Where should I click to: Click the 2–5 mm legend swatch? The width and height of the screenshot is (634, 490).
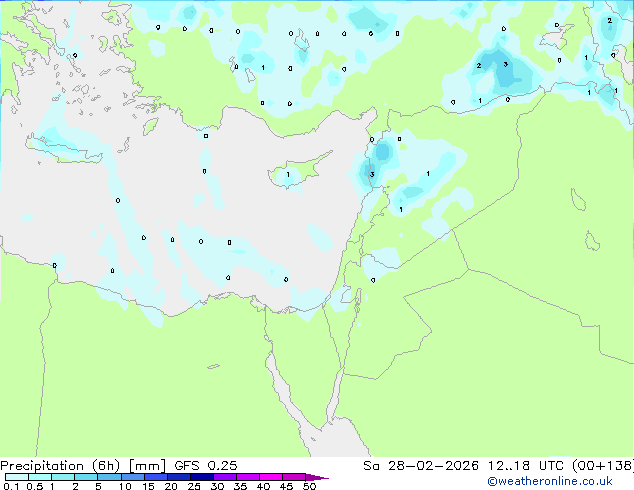click(86, 477)
